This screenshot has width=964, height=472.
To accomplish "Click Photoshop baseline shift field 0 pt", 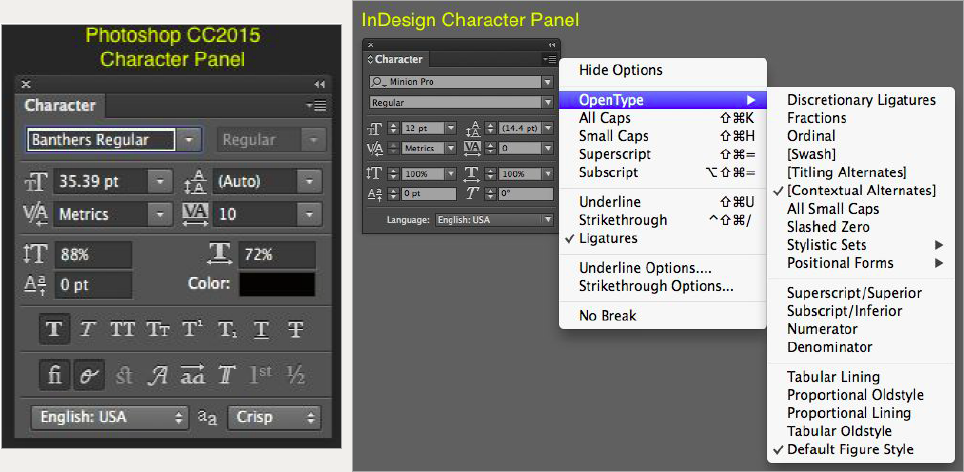I will 93,285.
